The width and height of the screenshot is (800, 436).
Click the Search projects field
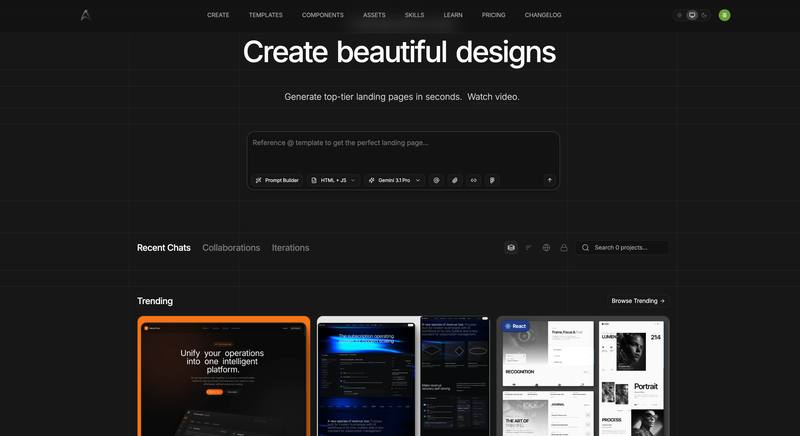pos(622,247)
